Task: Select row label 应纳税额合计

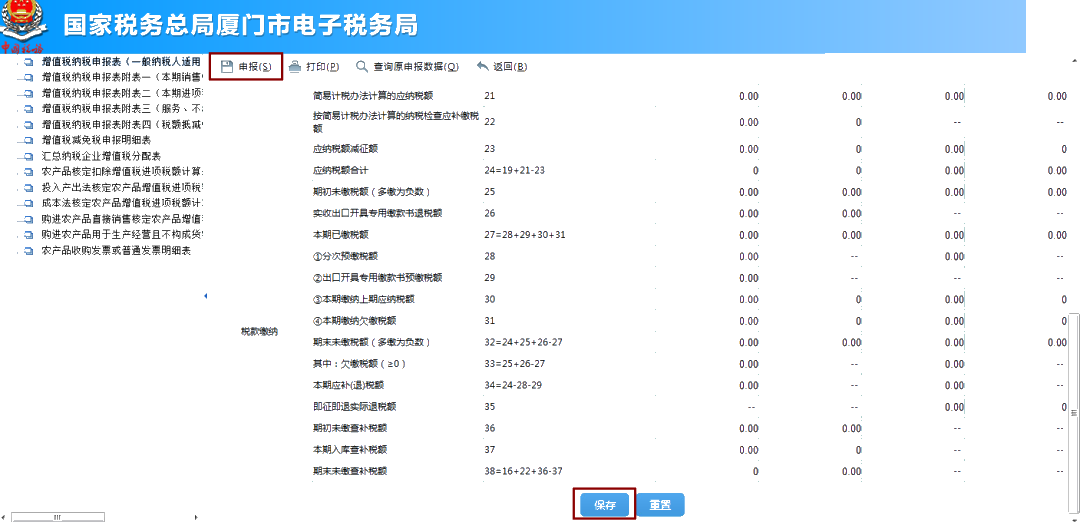Action: coord(340,170)
